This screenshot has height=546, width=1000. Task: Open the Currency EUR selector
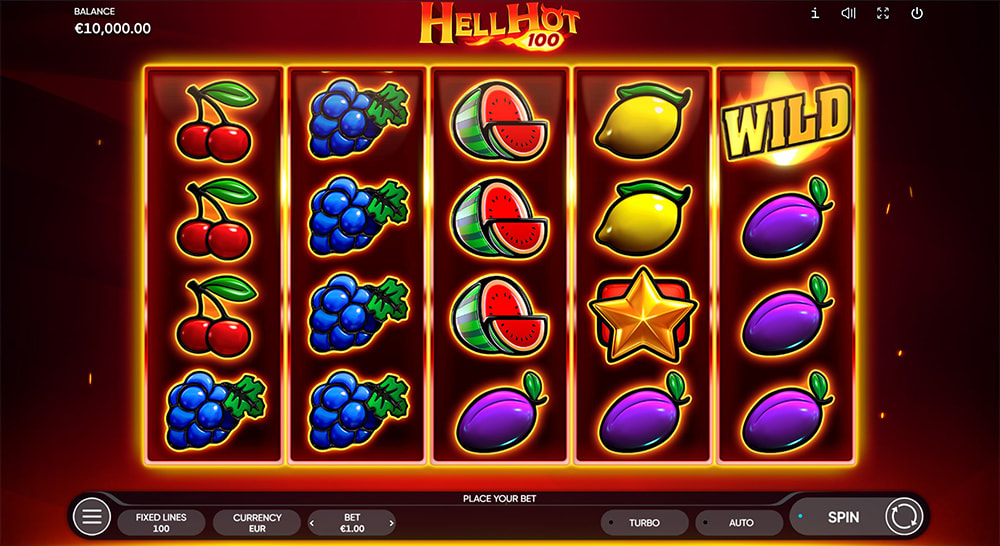[x=257, y=522]
